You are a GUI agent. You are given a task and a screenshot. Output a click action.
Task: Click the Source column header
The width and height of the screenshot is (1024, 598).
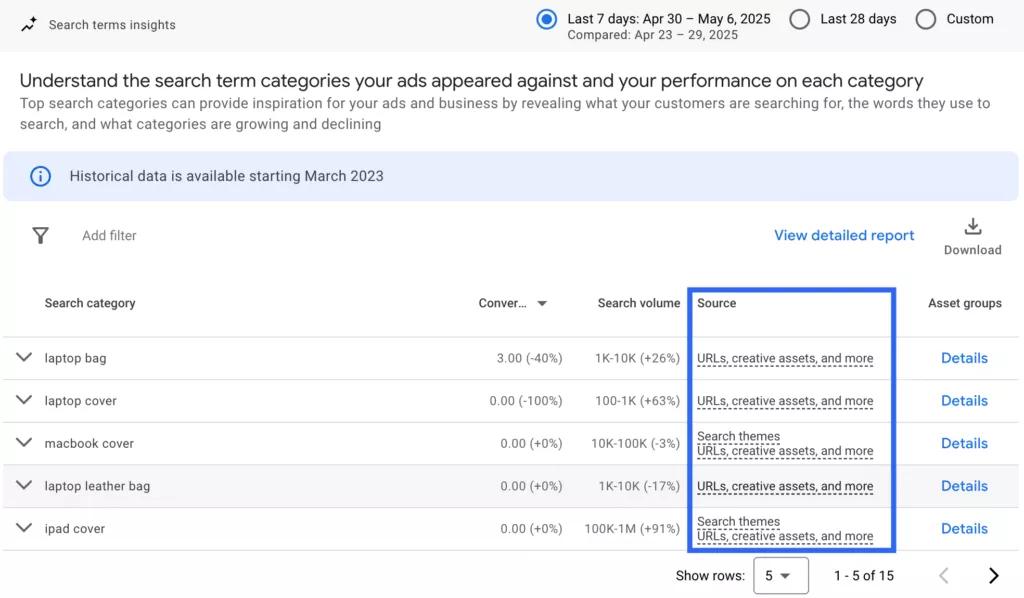[x=716, y=303]
